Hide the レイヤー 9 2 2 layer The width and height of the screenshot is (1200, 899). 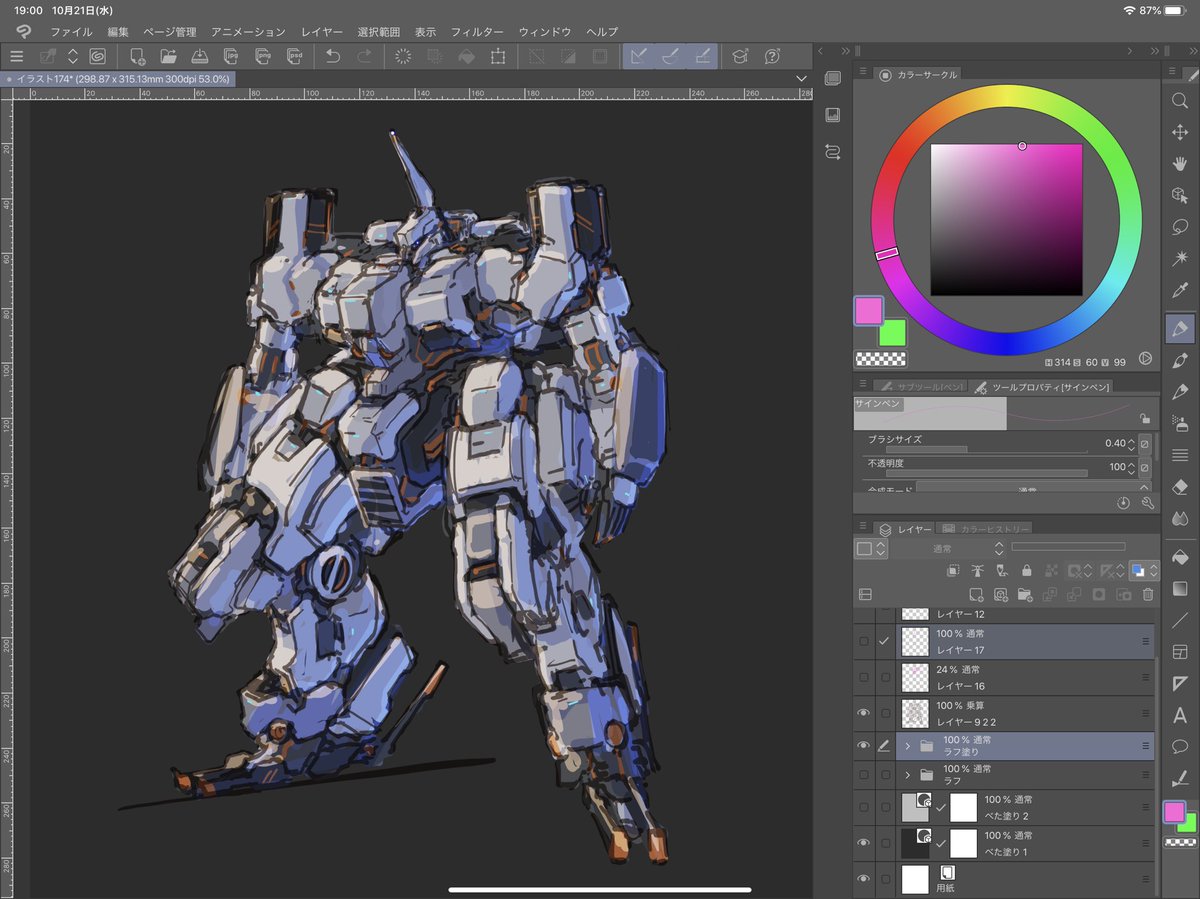[x=863, y=713]
